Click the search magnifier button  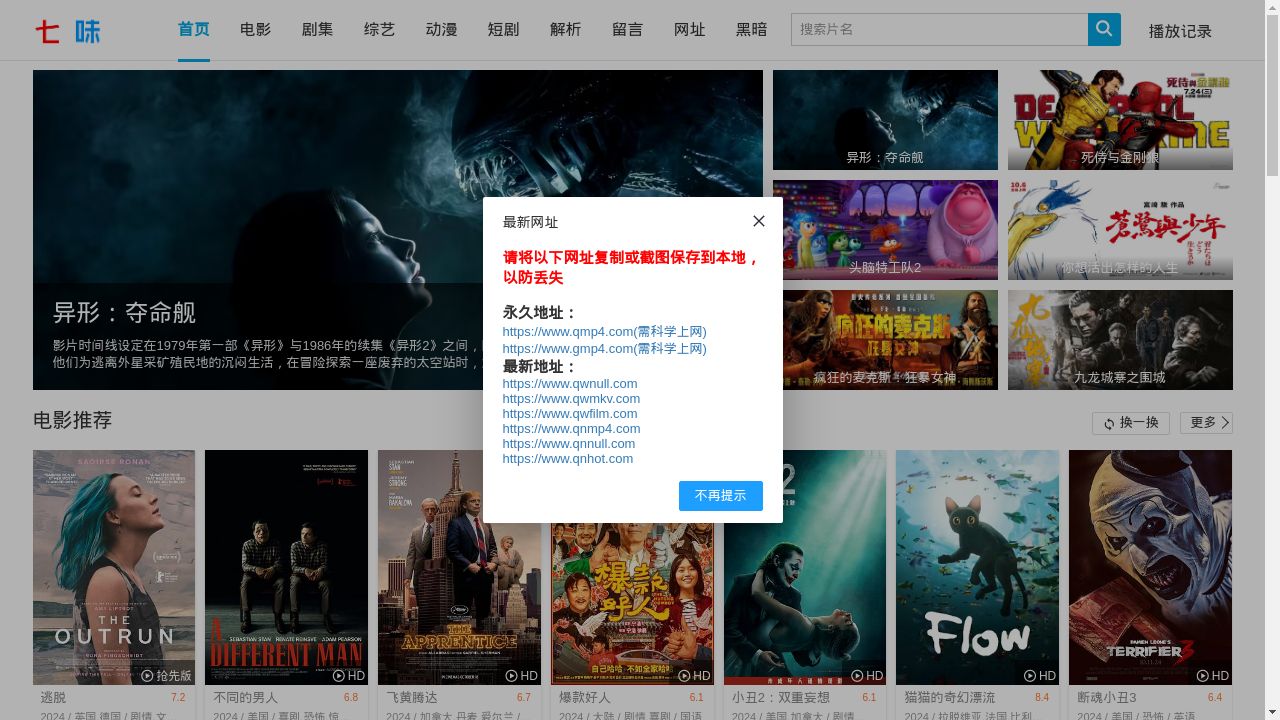click(1104, 29)
